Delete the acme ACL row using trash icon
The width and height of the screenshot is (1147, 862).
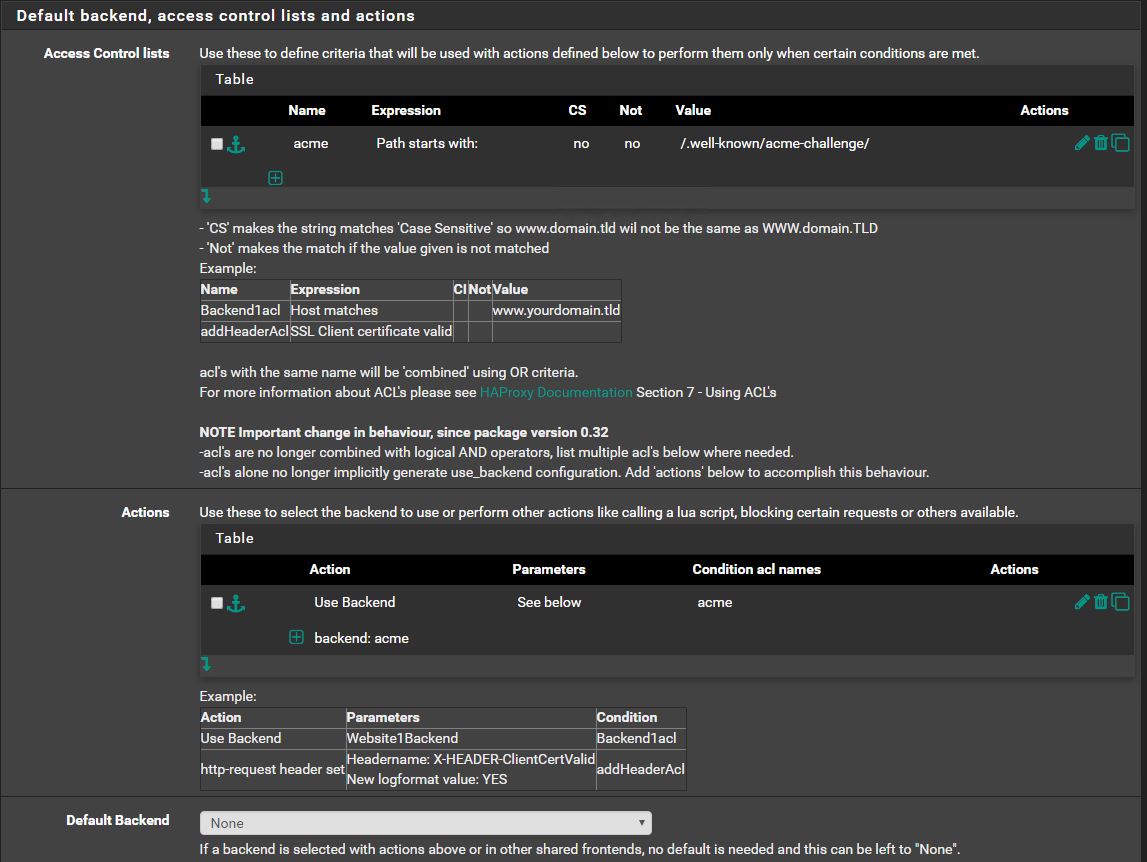coord(1100,143)
